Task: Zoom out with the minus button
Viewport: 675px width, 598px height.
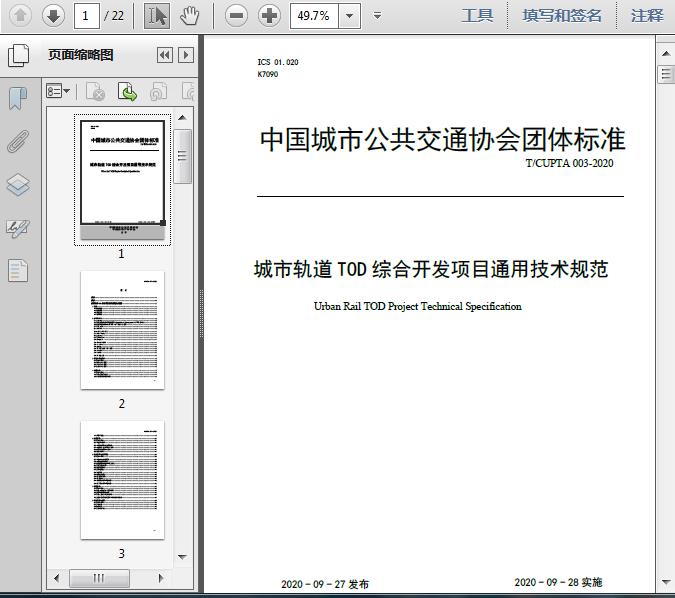Action: click(236, 16)
